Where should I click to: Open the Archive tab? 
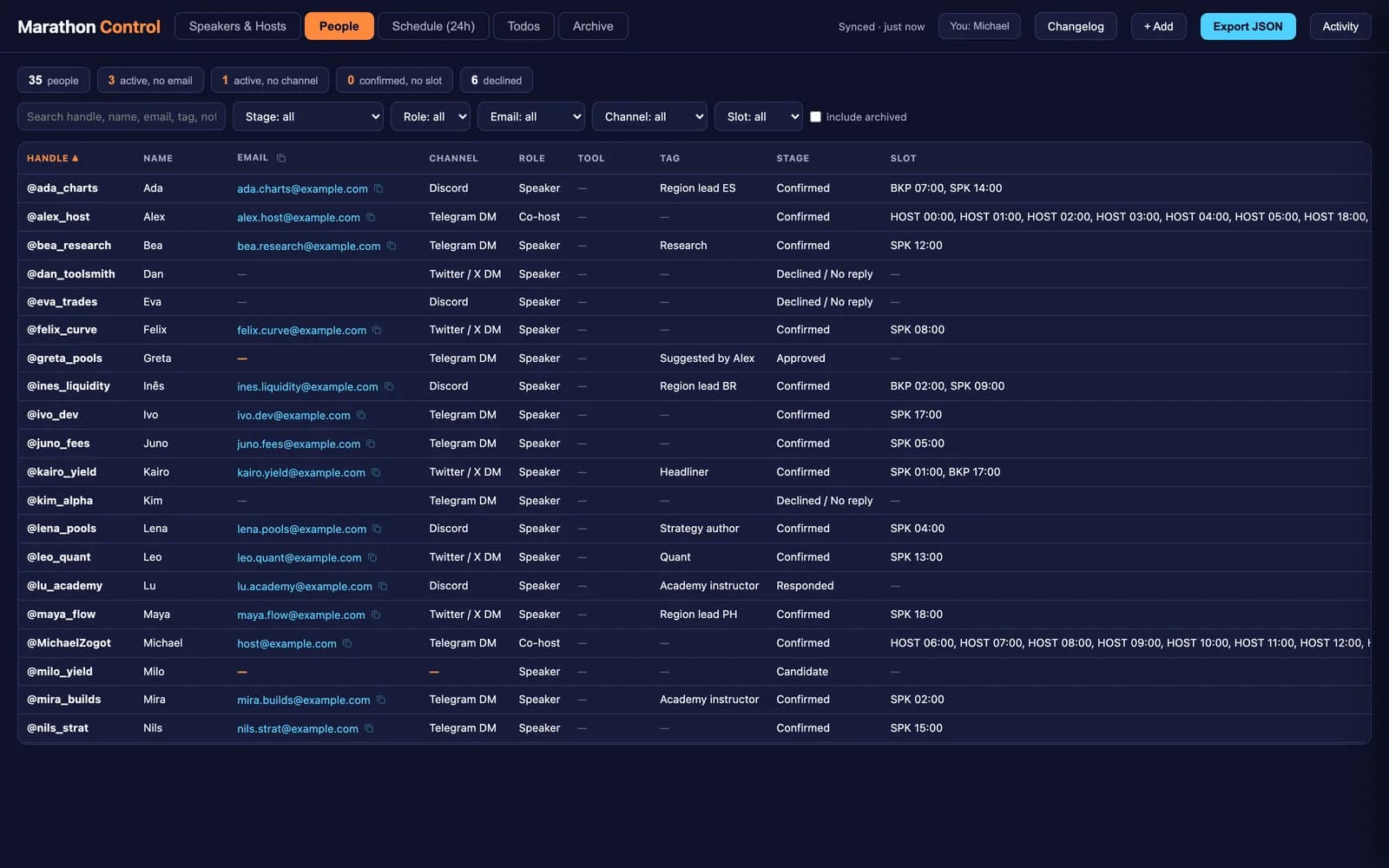coord(593,26)
